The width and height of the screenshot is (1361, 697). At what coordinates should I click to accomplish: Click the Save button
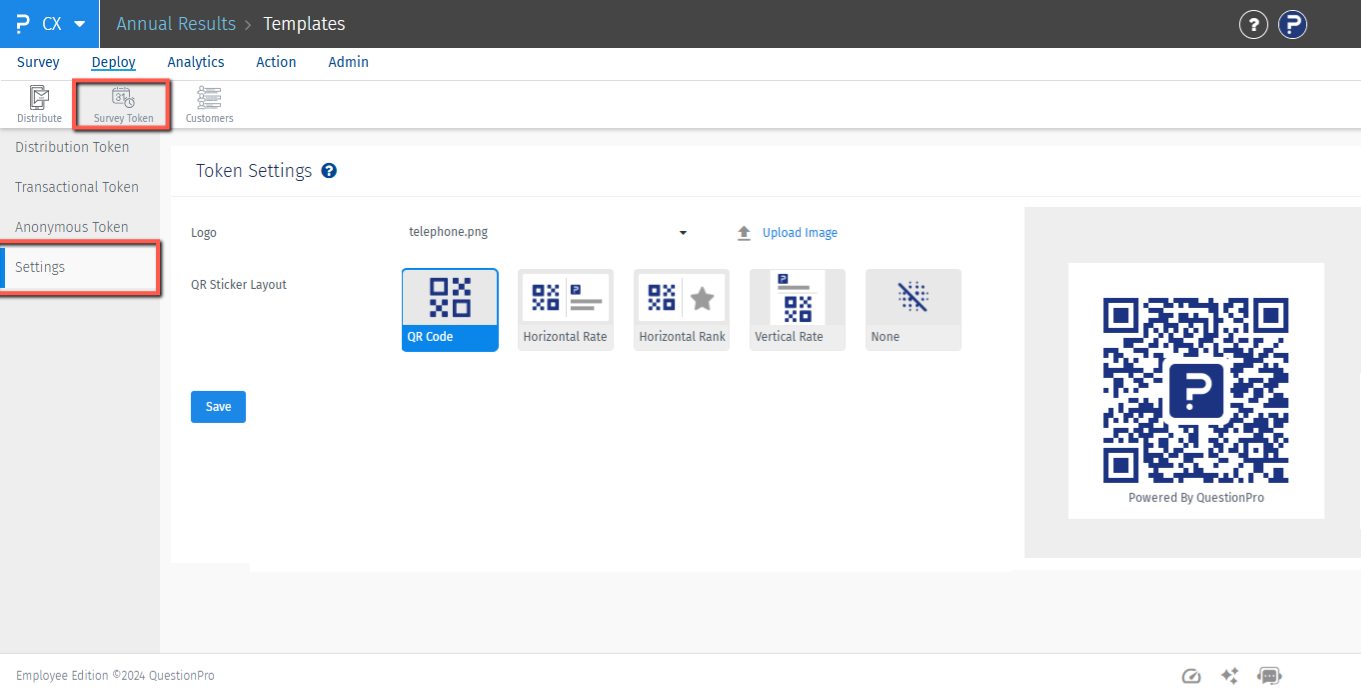pyautogui.click(x=218, y=407)
